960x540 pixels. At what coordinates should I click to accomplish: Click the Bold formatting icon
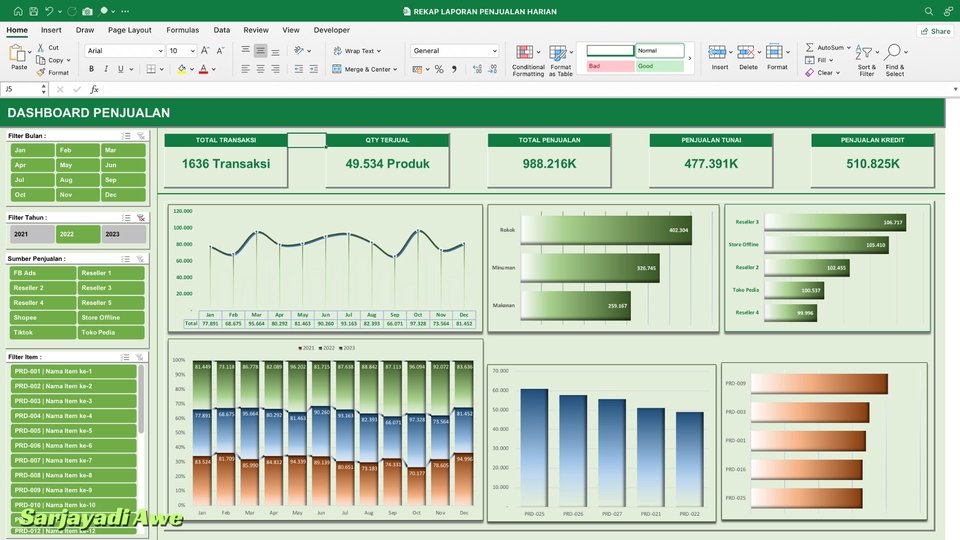click(91, 69)
